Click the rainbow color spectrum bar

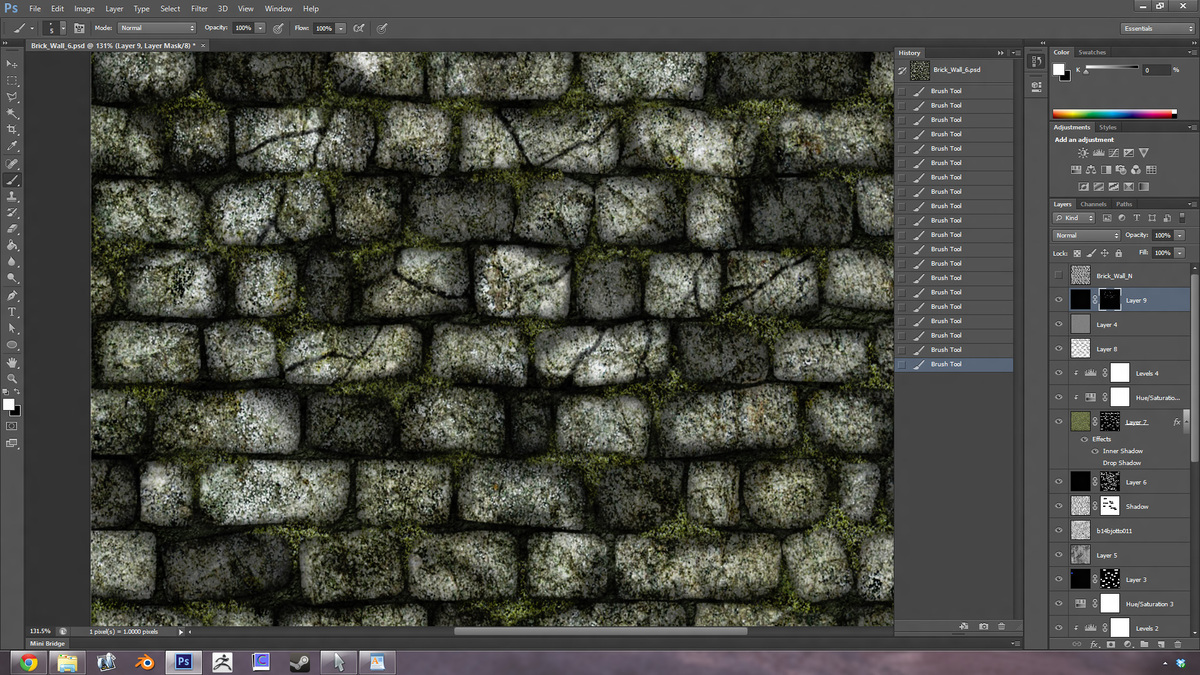(x=1110, y=113)
